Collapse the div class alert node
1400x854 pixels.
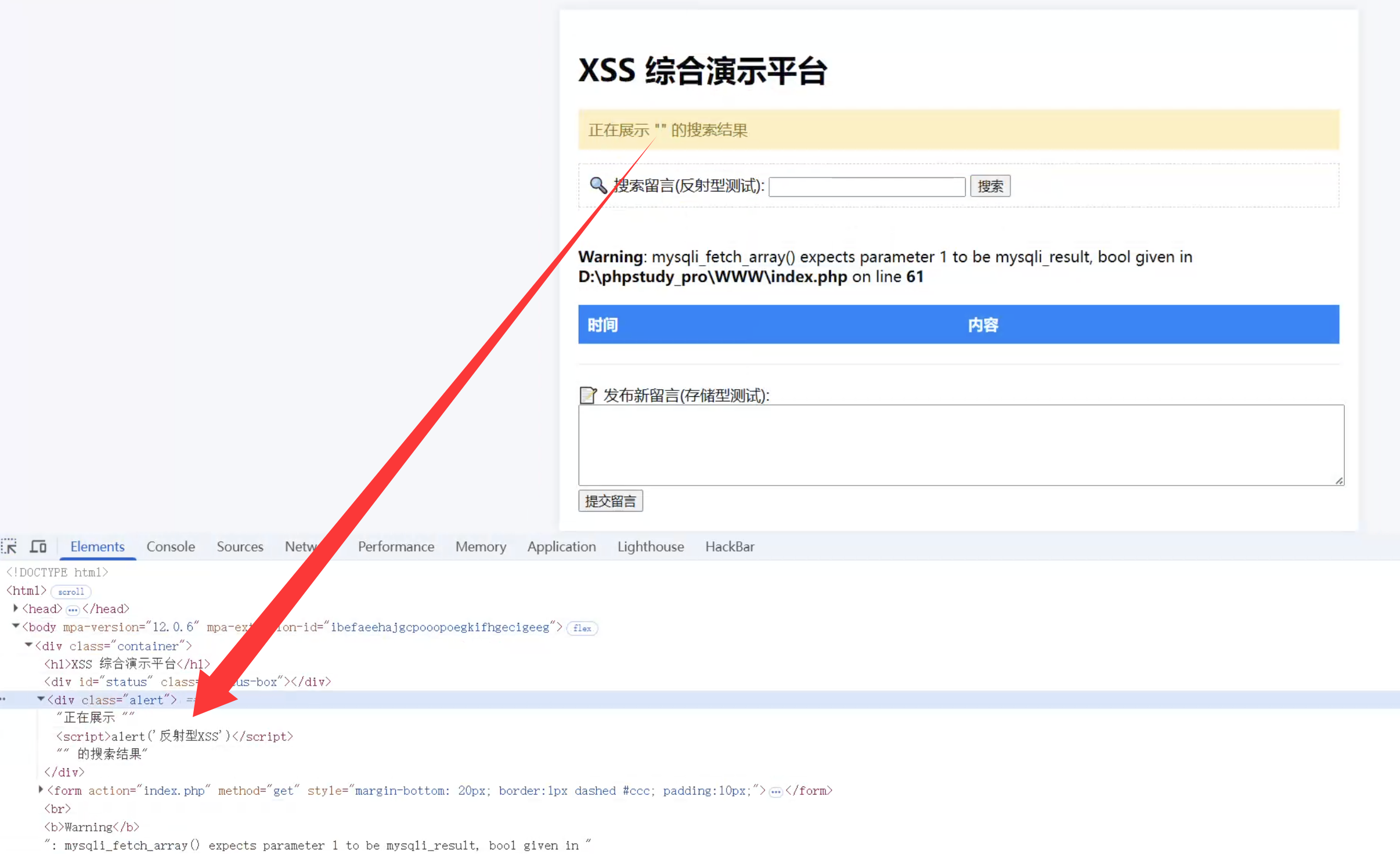(41, 699)
